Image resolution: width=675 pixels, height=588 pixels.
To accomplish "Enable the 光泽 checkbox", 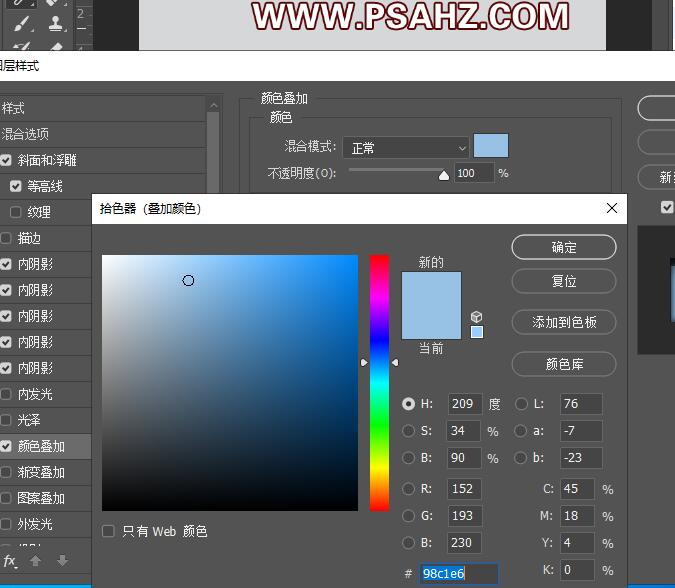I will click(6, 420).
